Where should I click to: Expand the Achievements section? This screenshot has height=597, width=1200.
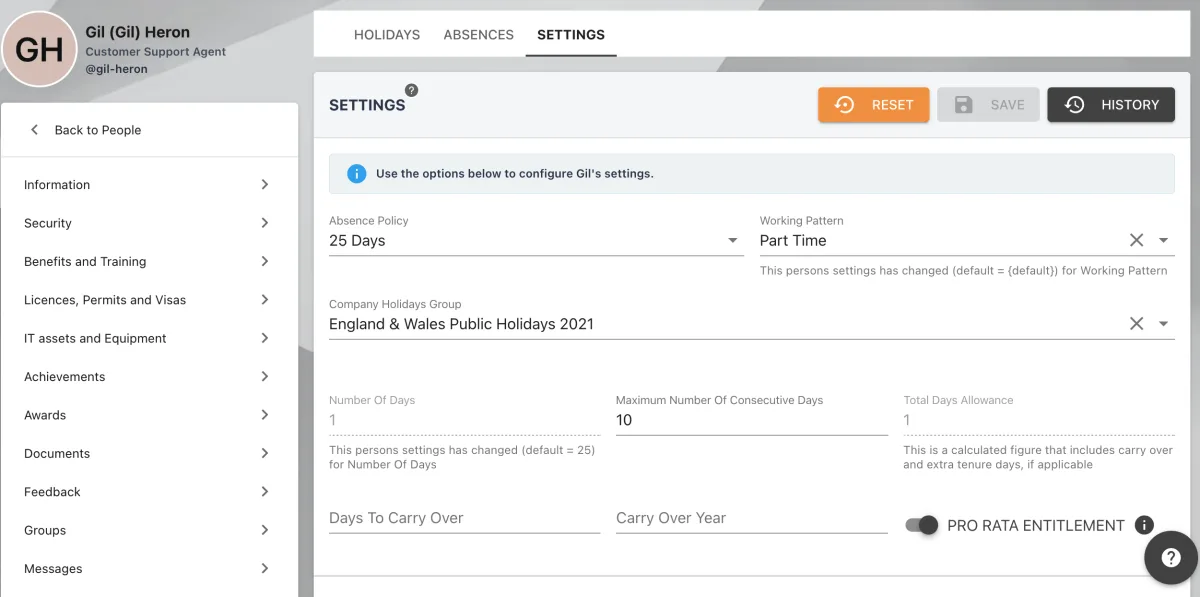pyautogui.click(x=149, y=377)
